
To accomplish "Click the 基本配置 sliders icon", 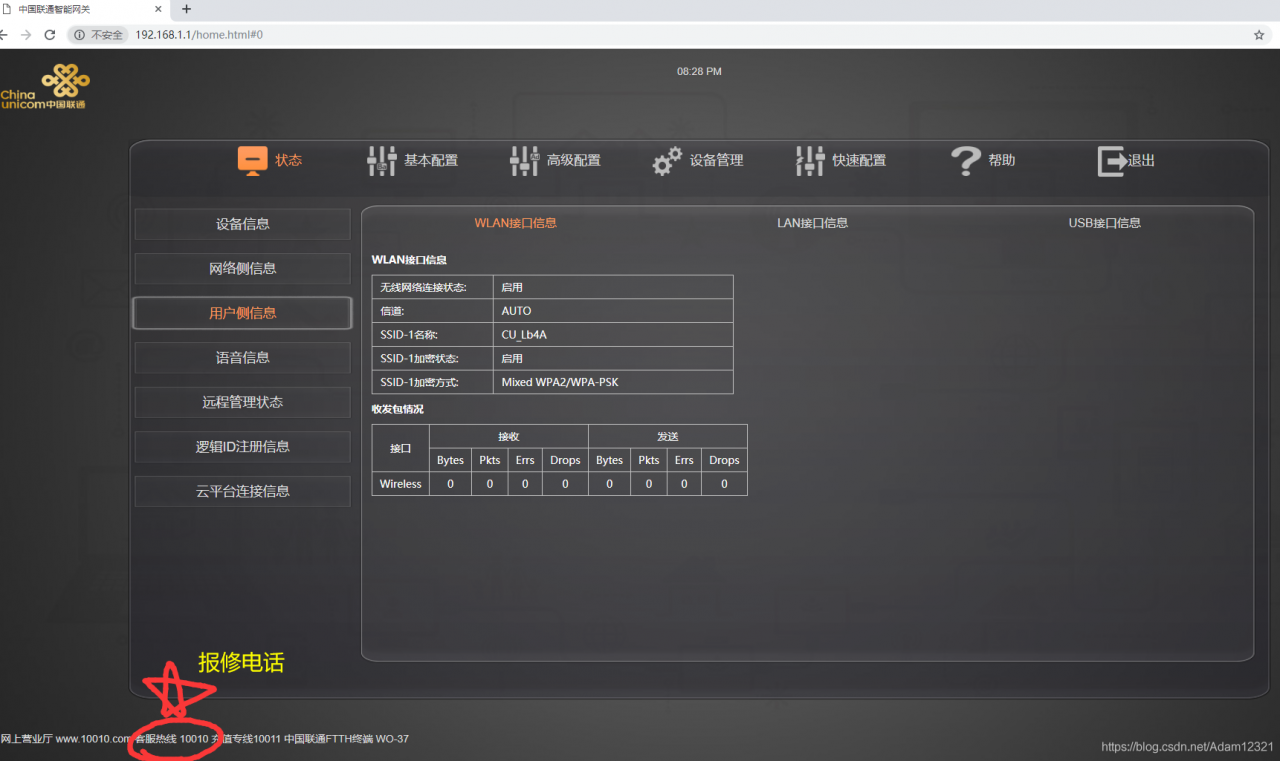I will [382, 161].
